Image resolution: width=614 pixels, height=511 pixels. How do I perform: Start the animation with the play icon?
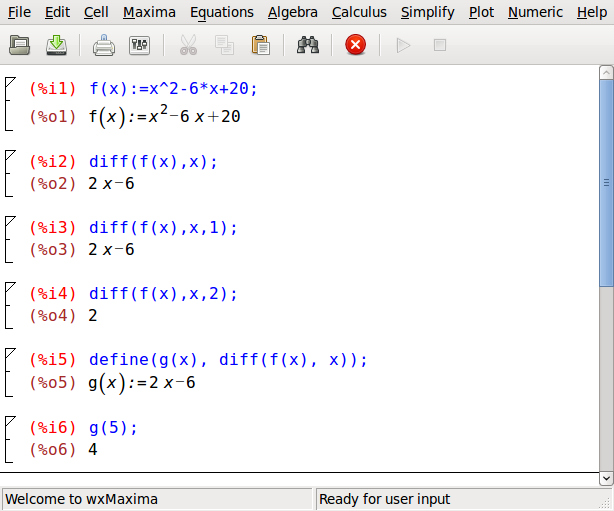[x=403, y=45]
